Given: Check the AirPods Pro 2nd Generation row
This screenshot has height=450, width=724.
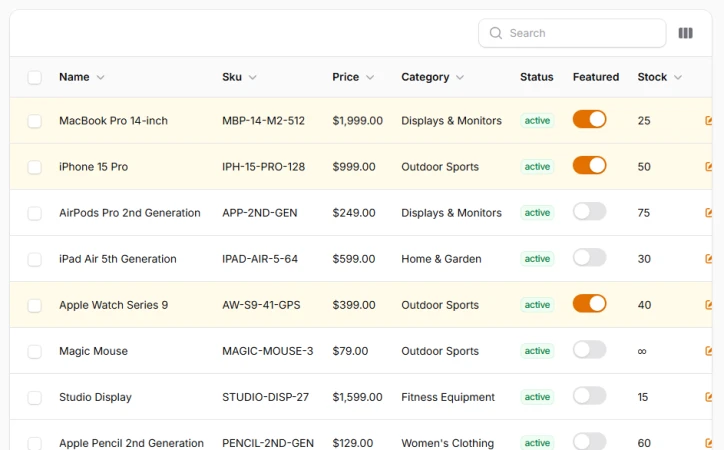Looking at the screenshot, I should (x=35, y=213).
